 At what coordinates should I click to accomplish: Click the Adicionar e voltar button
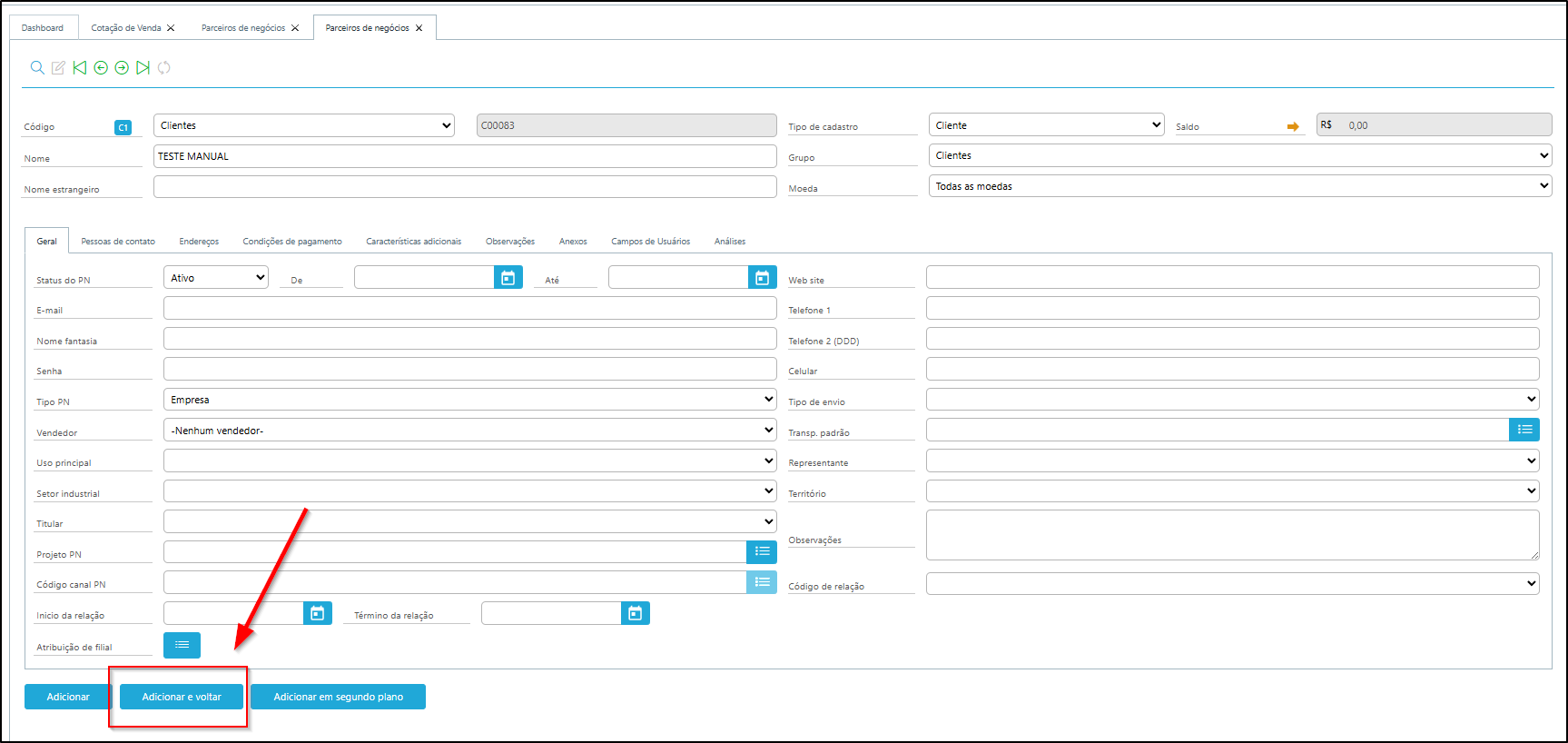coord(182,697)
